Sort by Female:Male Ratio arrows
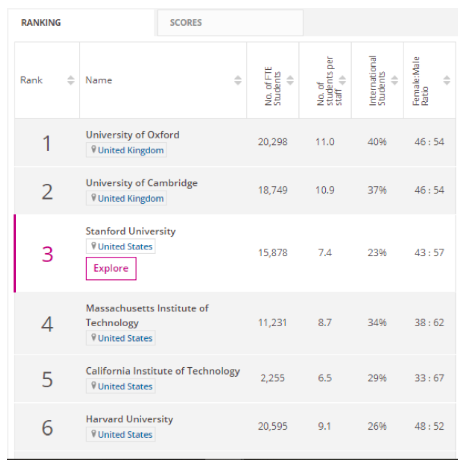The width and height of the screenshot is (463, 468). (x=447, y=80)
